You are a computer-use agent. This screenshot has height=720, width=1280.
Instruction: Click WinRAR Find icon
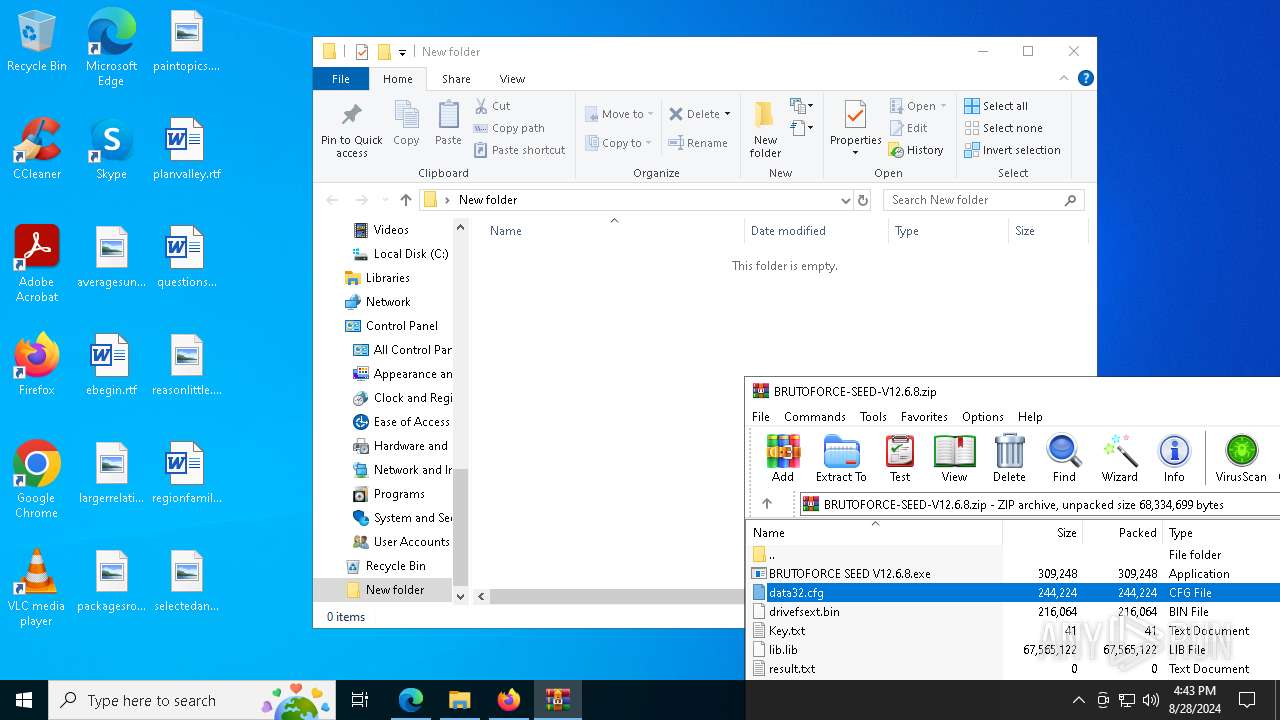pyautogui.click(x=1064, y=459)
